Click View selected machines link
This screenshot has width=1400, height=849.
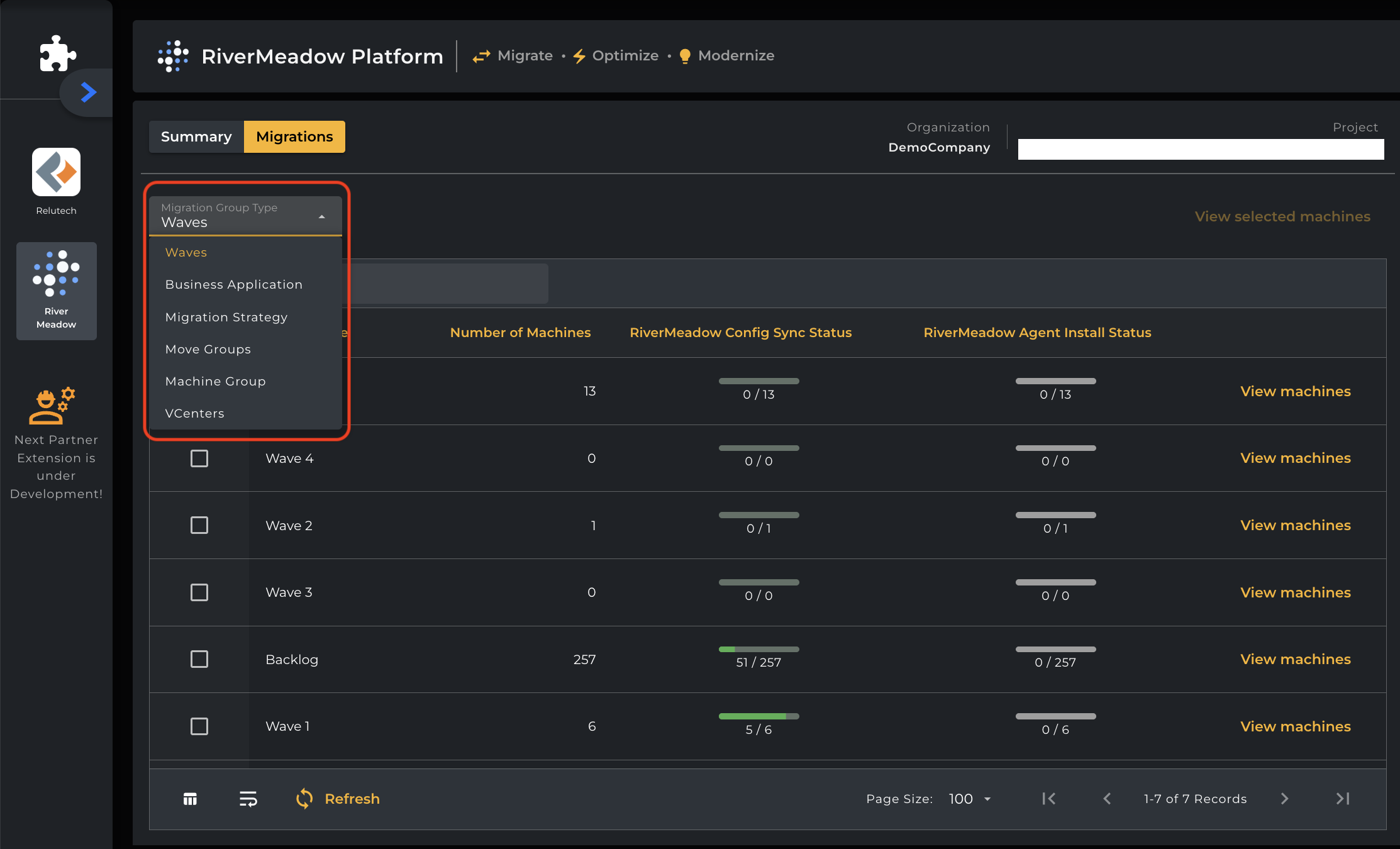coord(1282,216)
